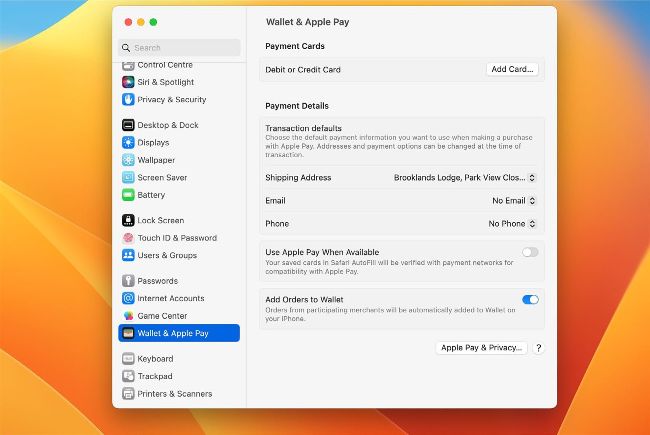Image resolution: width=650 pixels, height=435 pixels.
Task: Open Screen Saver settings
Action: tap(162, 177)
